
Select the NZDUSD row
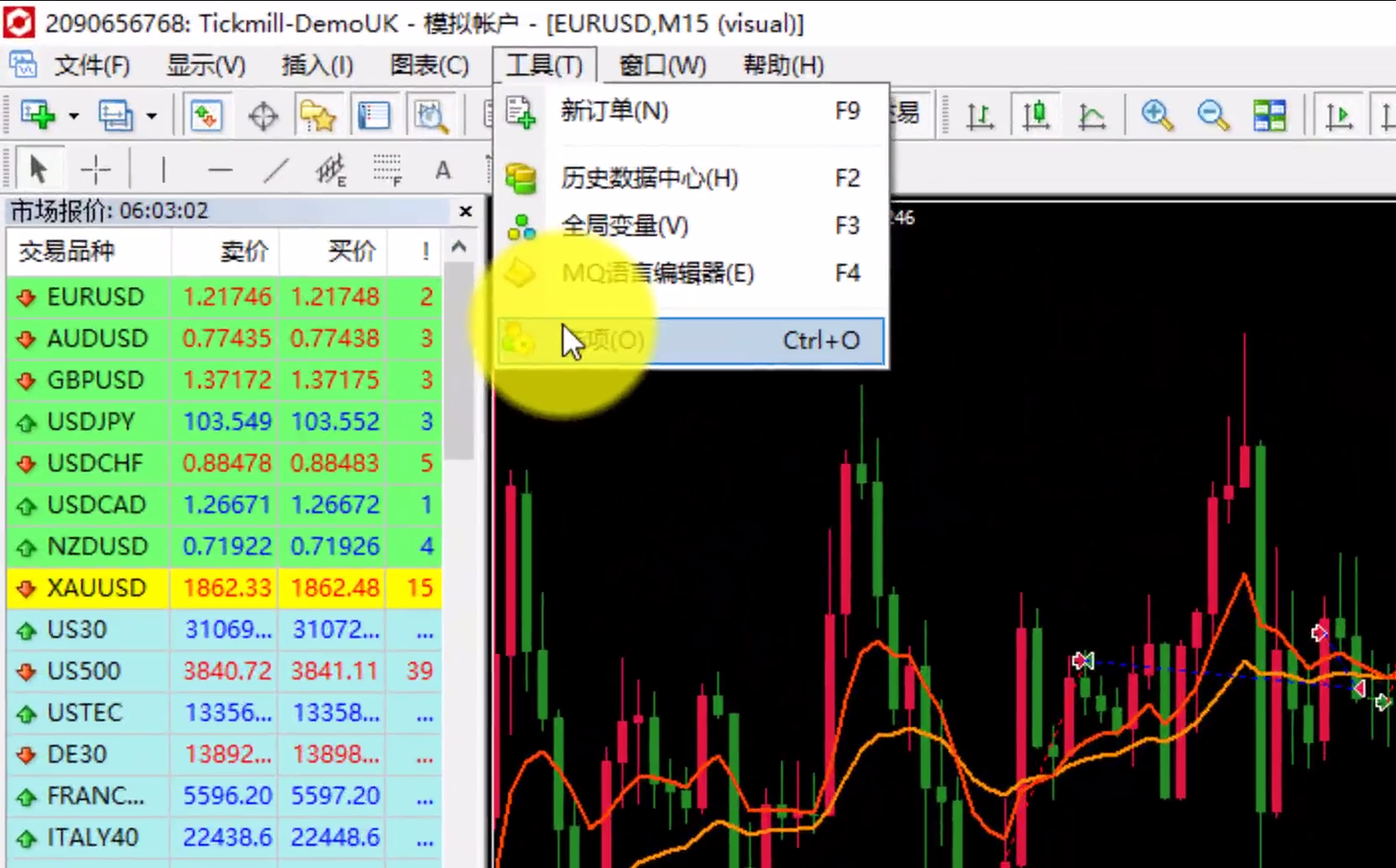coord(224,546)
